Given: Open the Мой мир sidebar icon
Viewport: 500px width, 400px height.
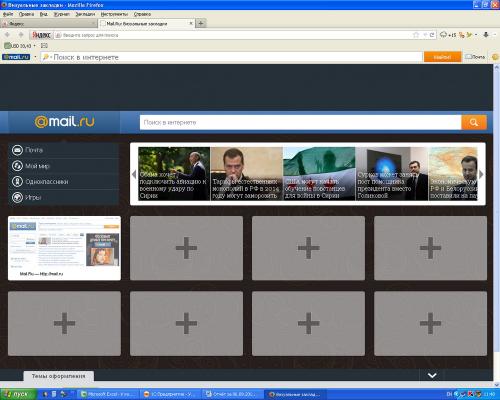Looking at the screenshot, I should pos(17,166).
